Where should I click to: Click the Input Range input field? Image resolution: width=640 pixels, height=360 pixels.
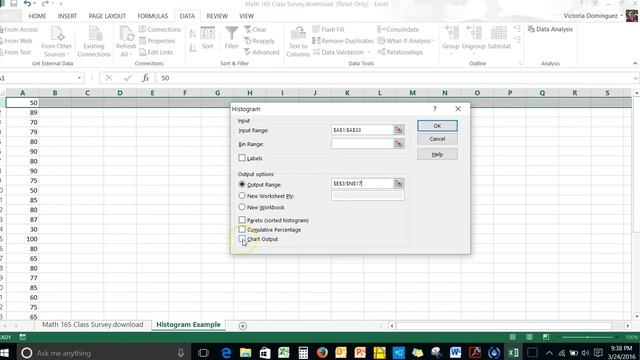(362, 130)
